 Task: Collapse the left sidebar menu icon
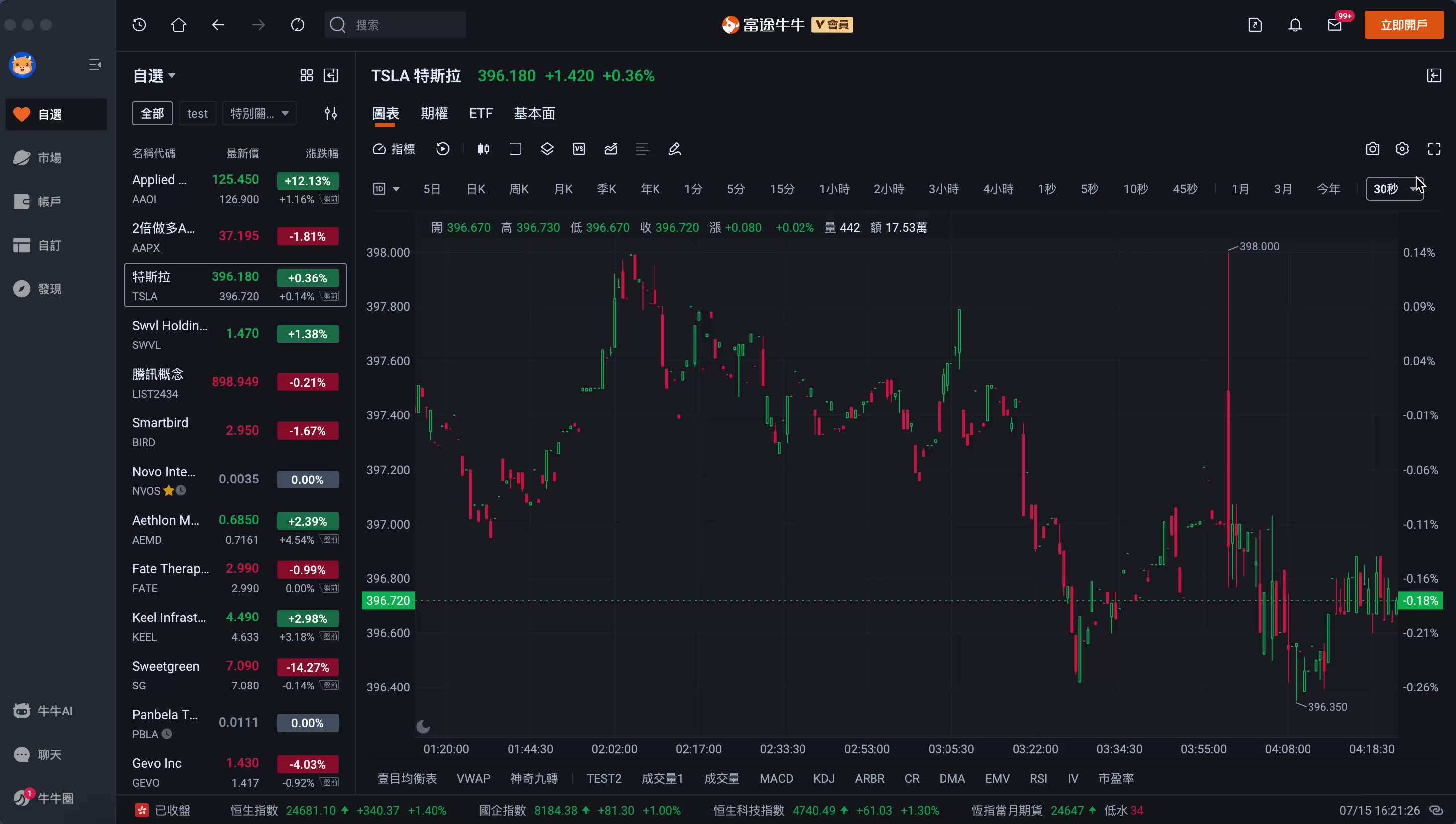[95, 65]
